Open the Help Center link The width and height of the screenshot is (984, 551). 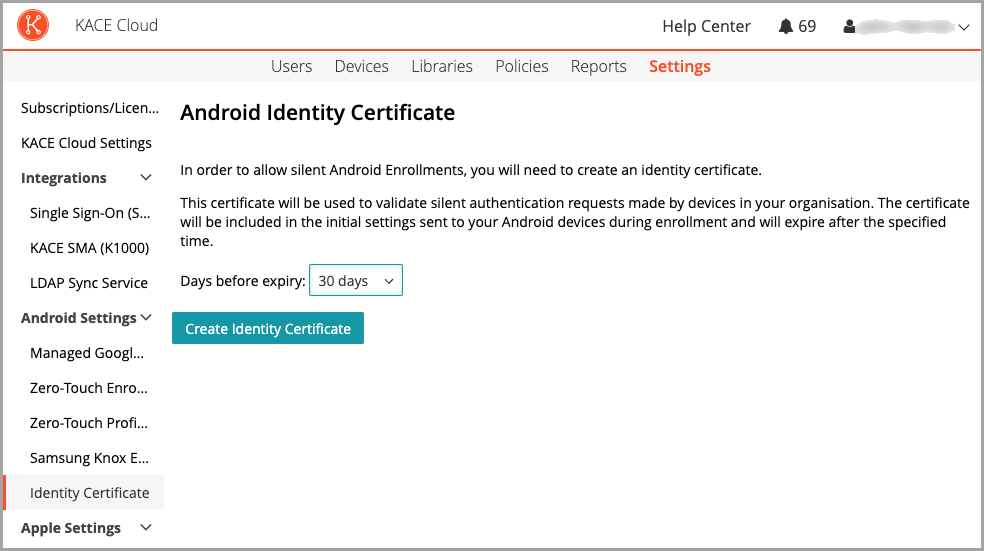[706, 27]
